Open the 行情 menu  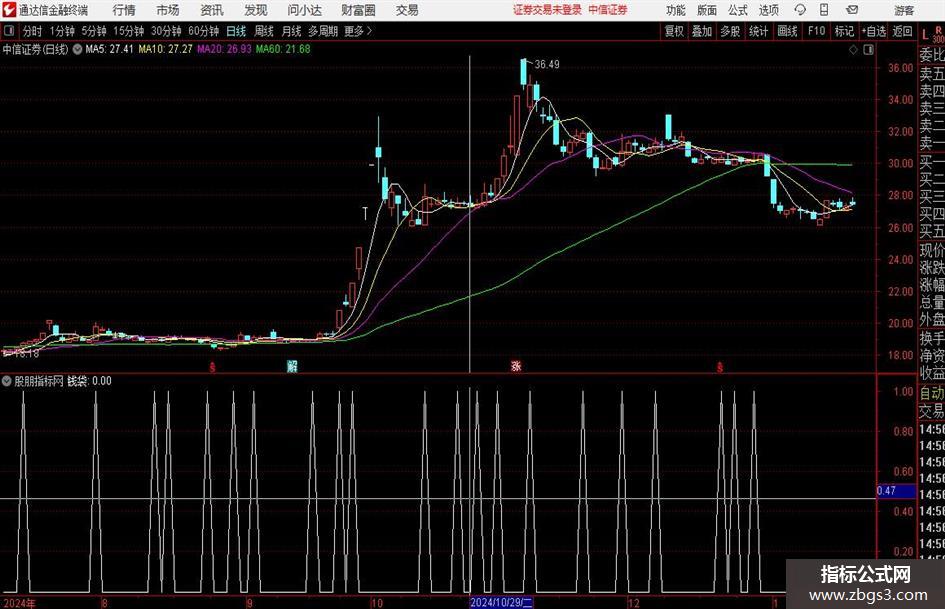pos(124,10)
